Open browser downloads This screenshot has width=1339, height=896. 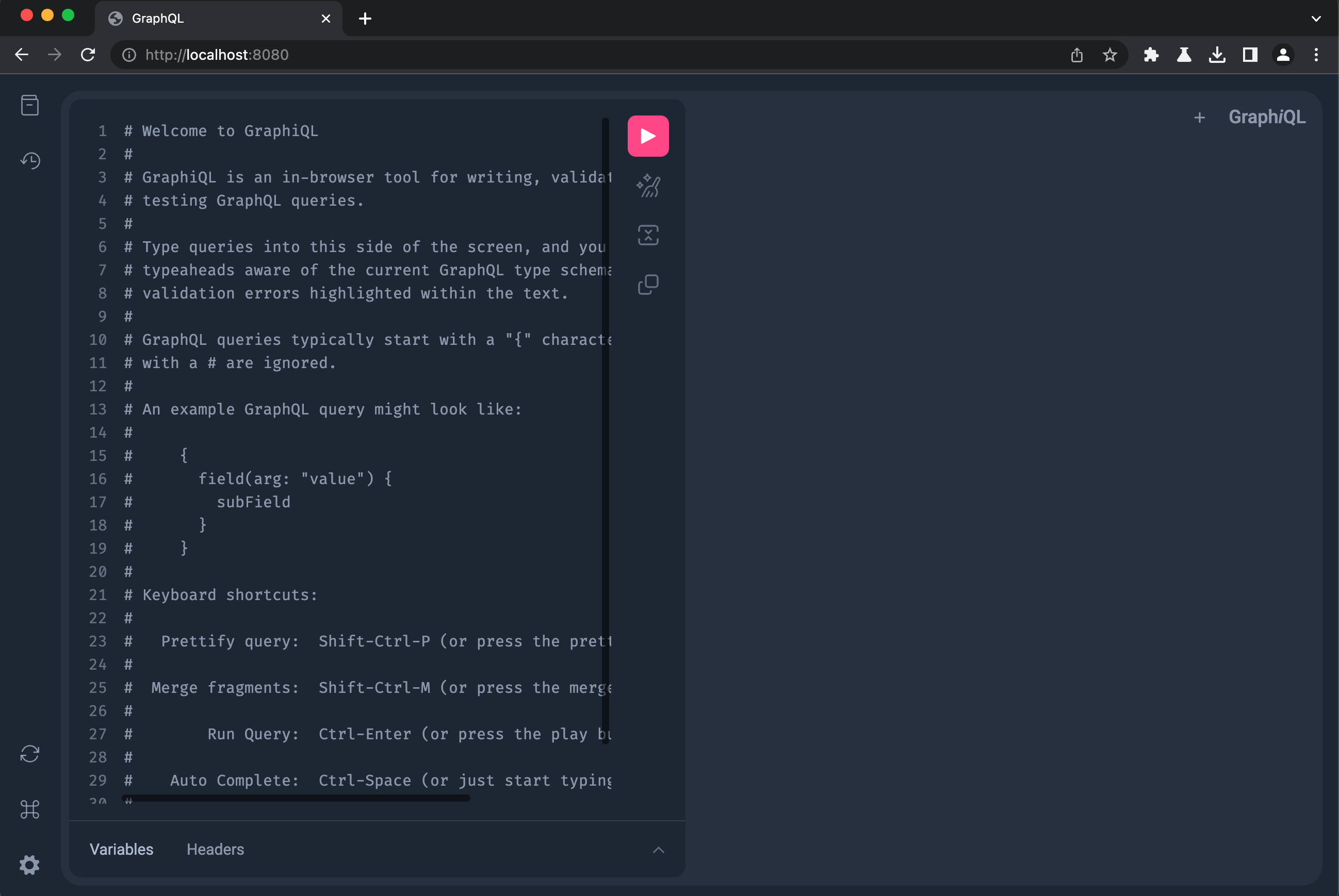[x=1217, y=55]
